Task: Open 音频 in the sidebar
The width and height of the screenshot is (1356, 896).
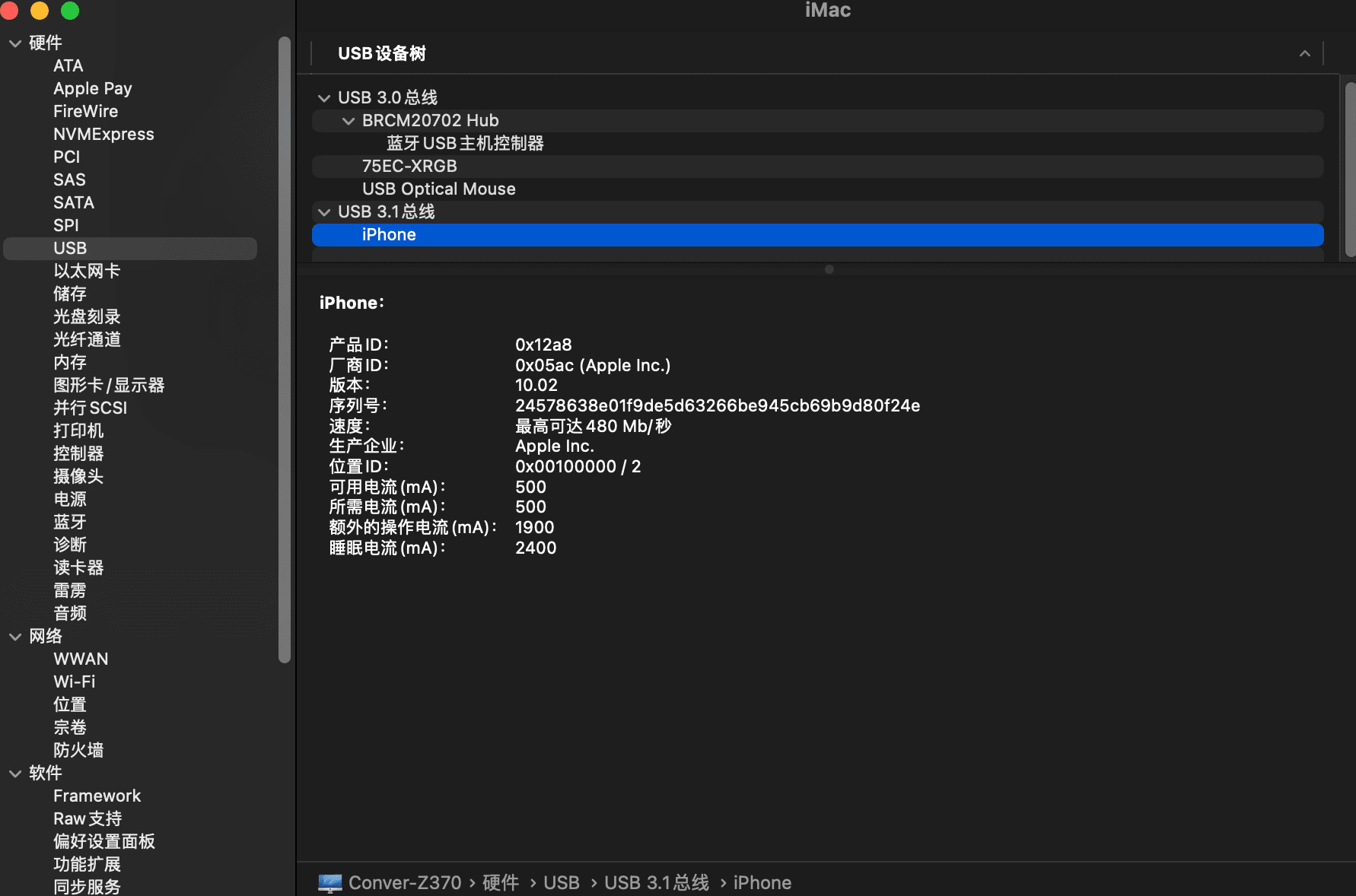Action: (x=70, y=614)
